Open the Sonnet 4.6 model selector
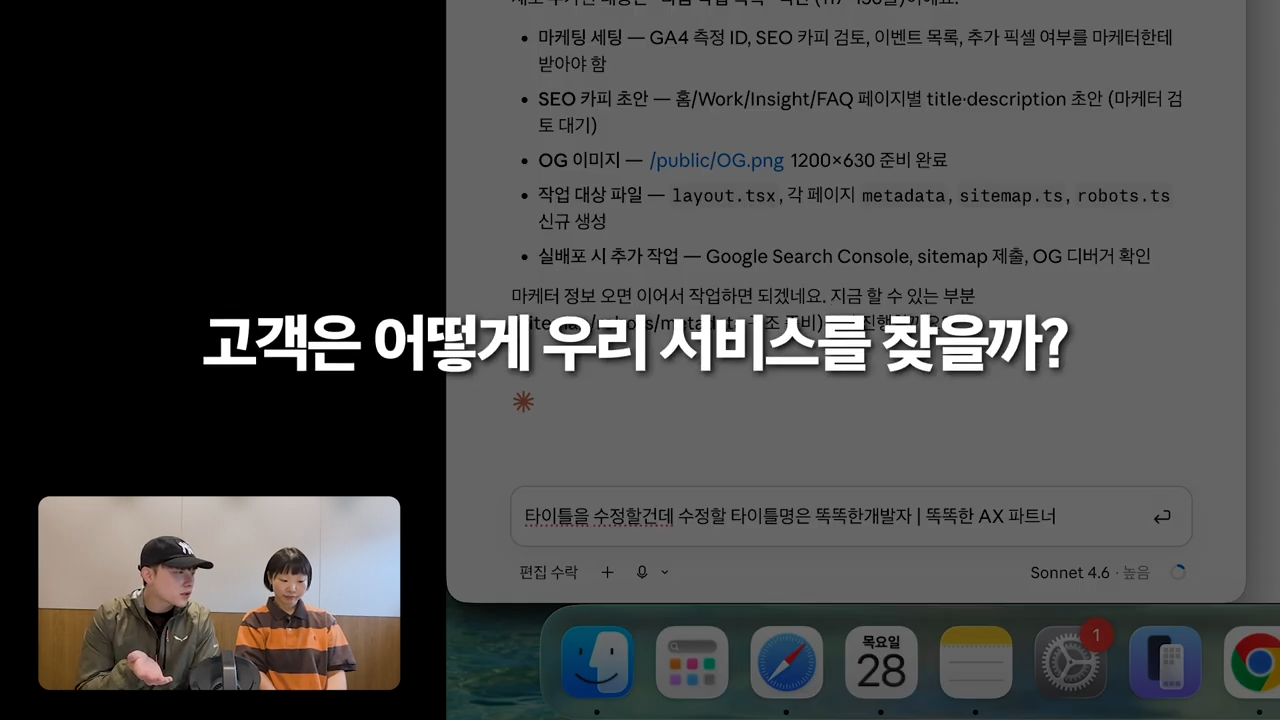The width and height of the screenshot is (1280, 720). 1090,572
